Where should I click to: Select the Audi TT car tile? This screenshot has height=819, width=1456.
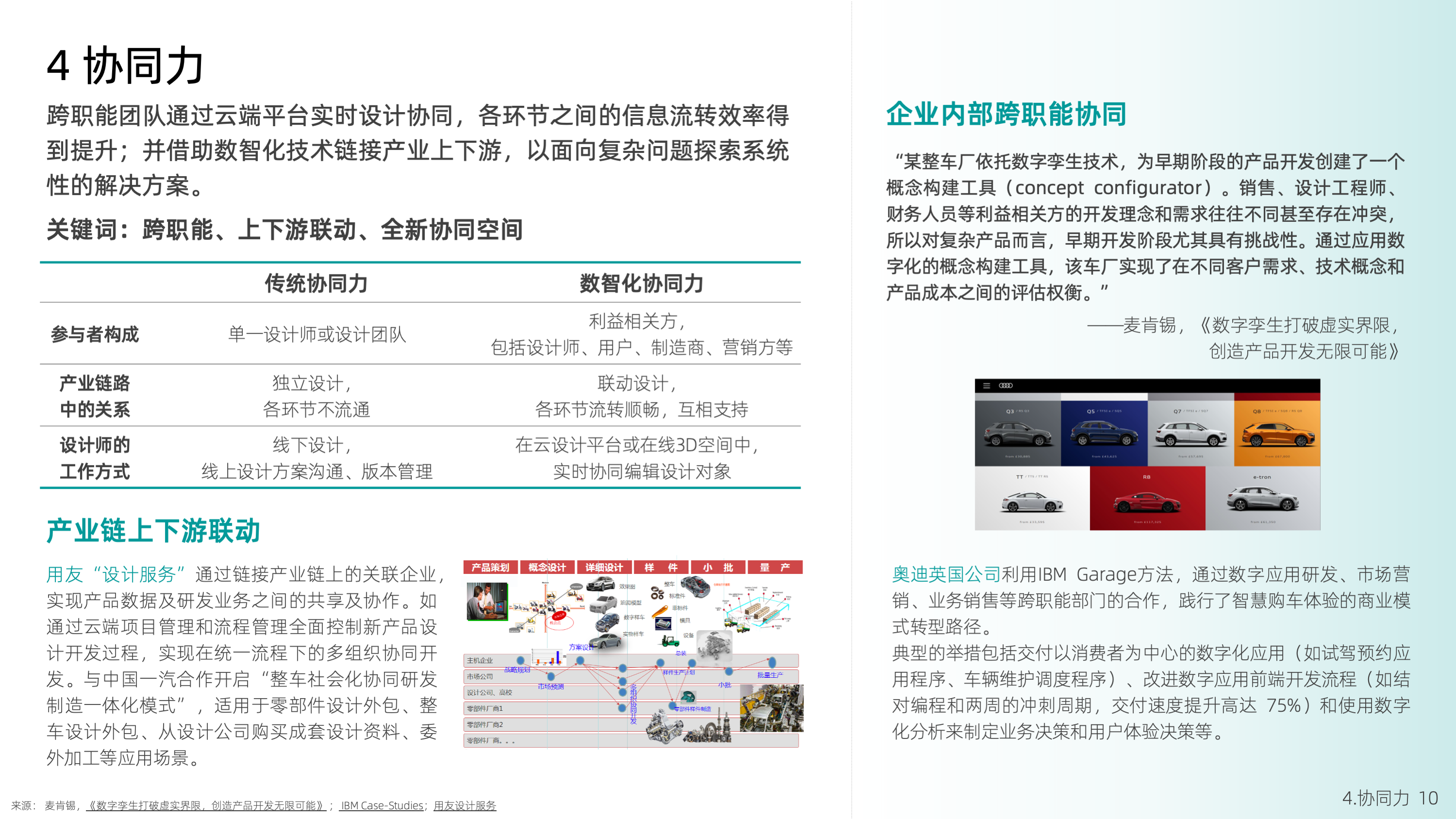[x=1032, y=498]
